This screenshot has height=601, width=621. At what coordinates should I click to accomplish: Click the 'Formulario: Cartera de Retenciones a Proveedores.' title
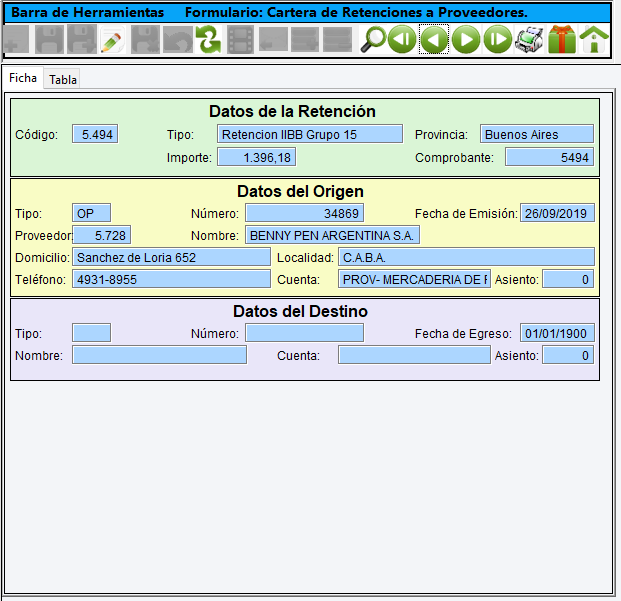pos(356,12)
